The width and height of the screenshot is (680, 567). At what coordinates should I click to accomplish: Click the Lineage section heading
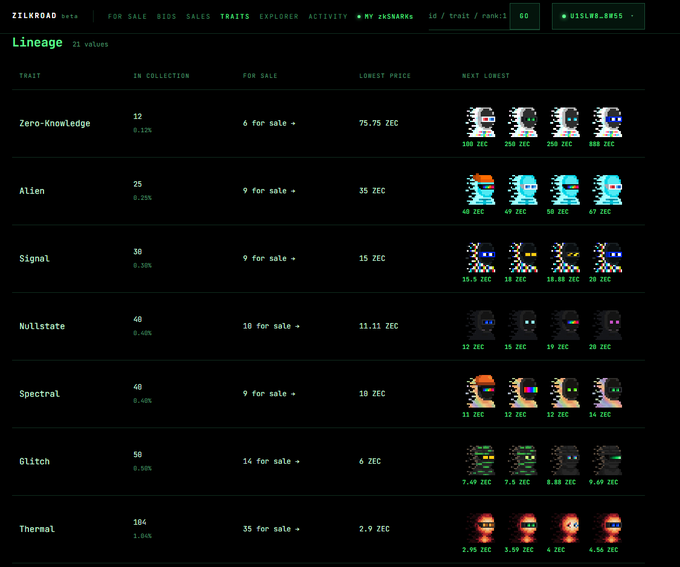click(37, 43)
